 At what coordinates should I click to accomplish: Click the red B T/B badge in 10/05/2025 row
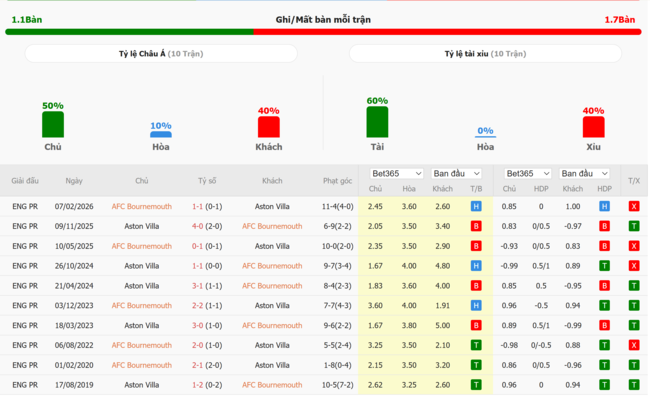point(476,246)
